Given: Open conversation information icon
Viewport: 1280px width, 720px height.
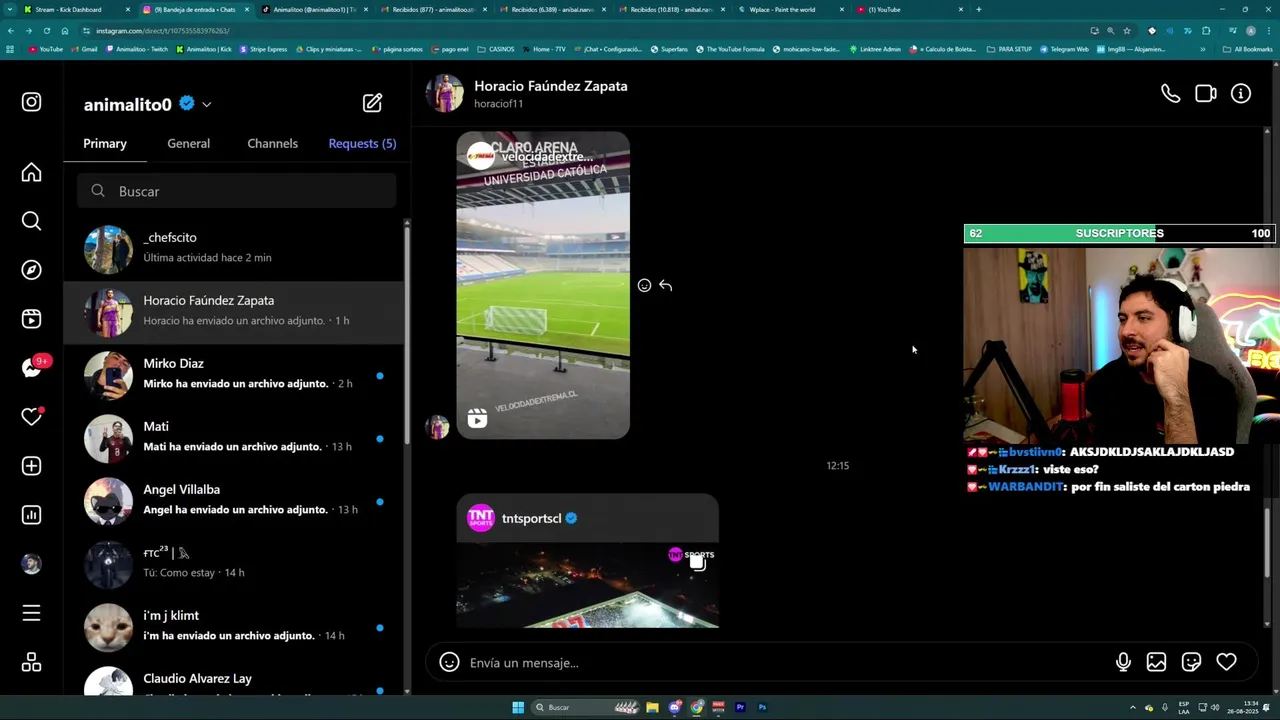Looking at the screenshot, I should coord(1241,94).
